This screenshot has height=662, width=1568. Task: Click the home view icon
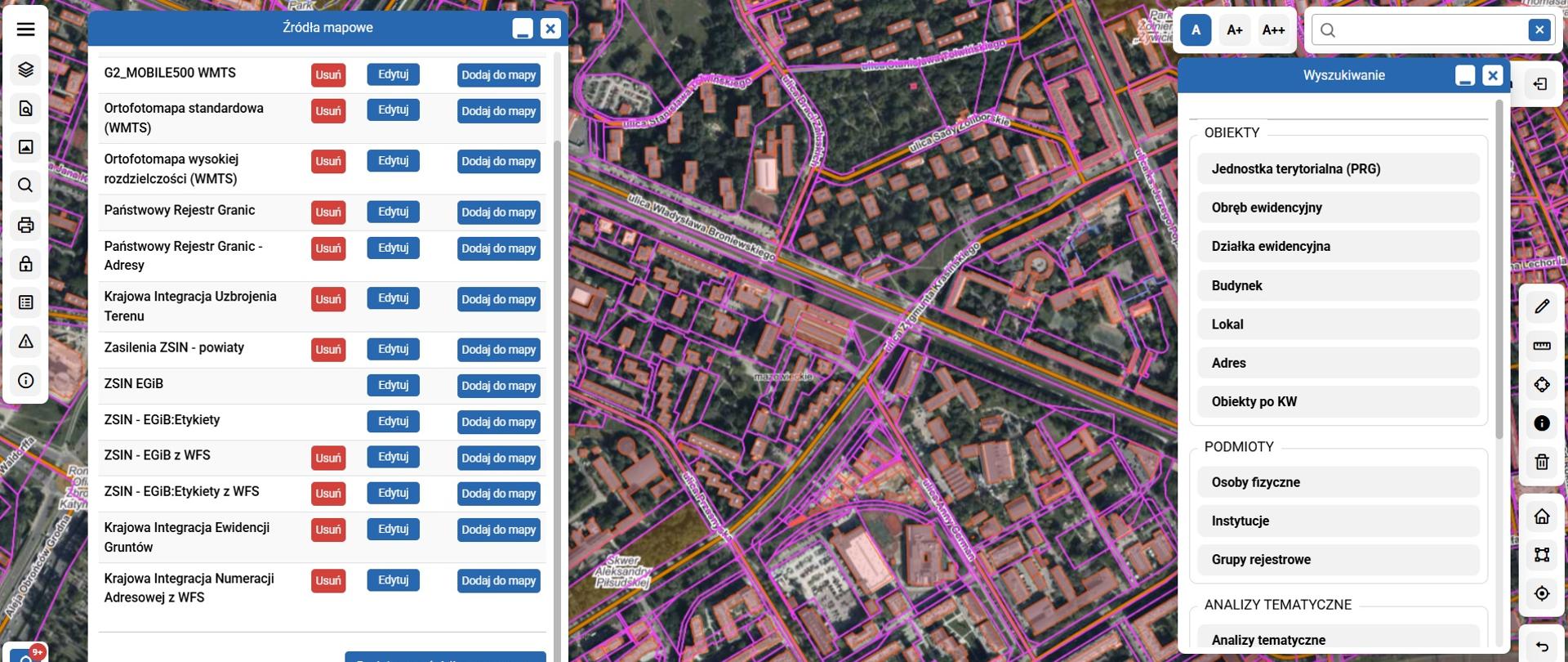coord(1541,517)
